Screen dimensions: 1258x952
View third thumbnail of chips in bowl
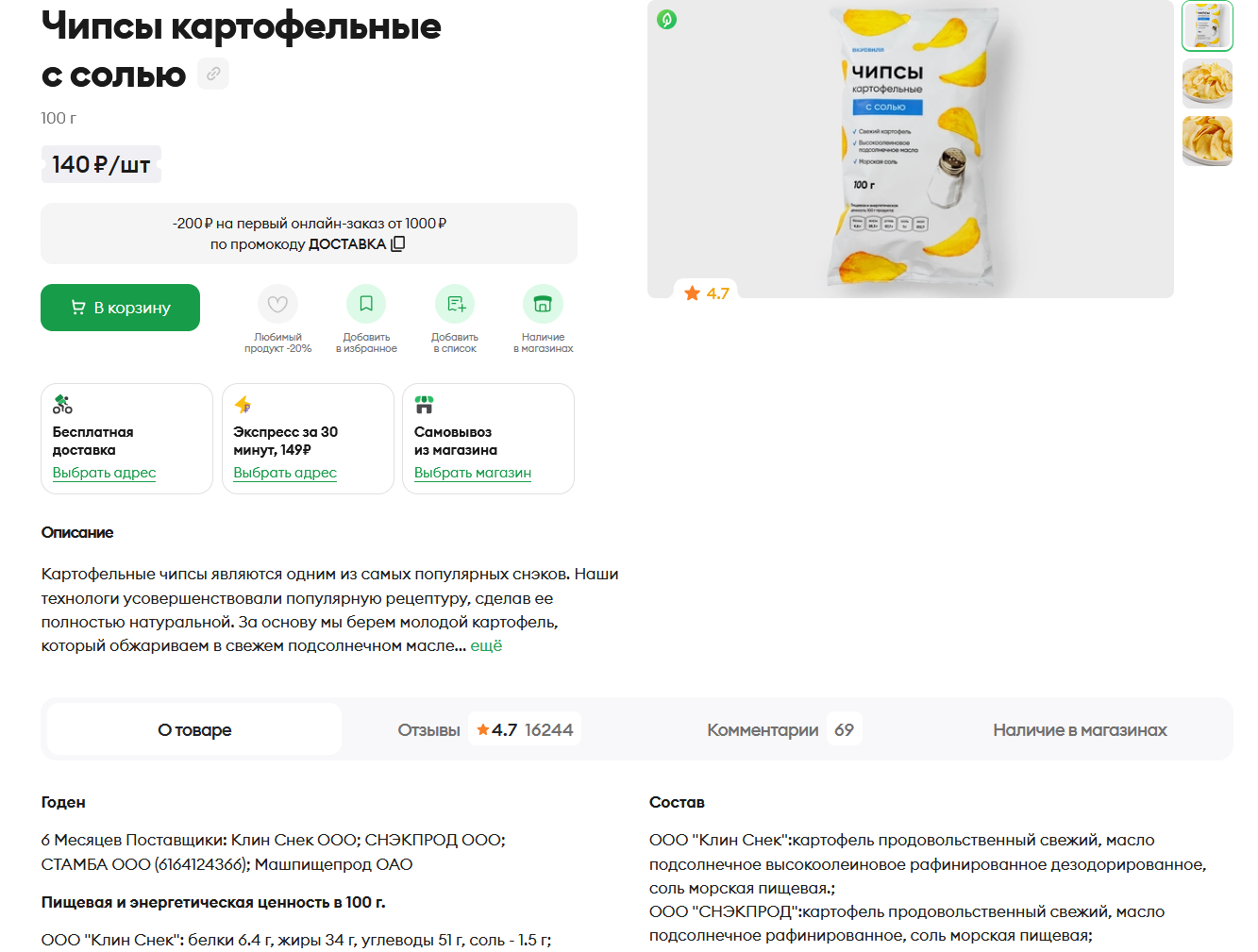(x=1207, y=141)
